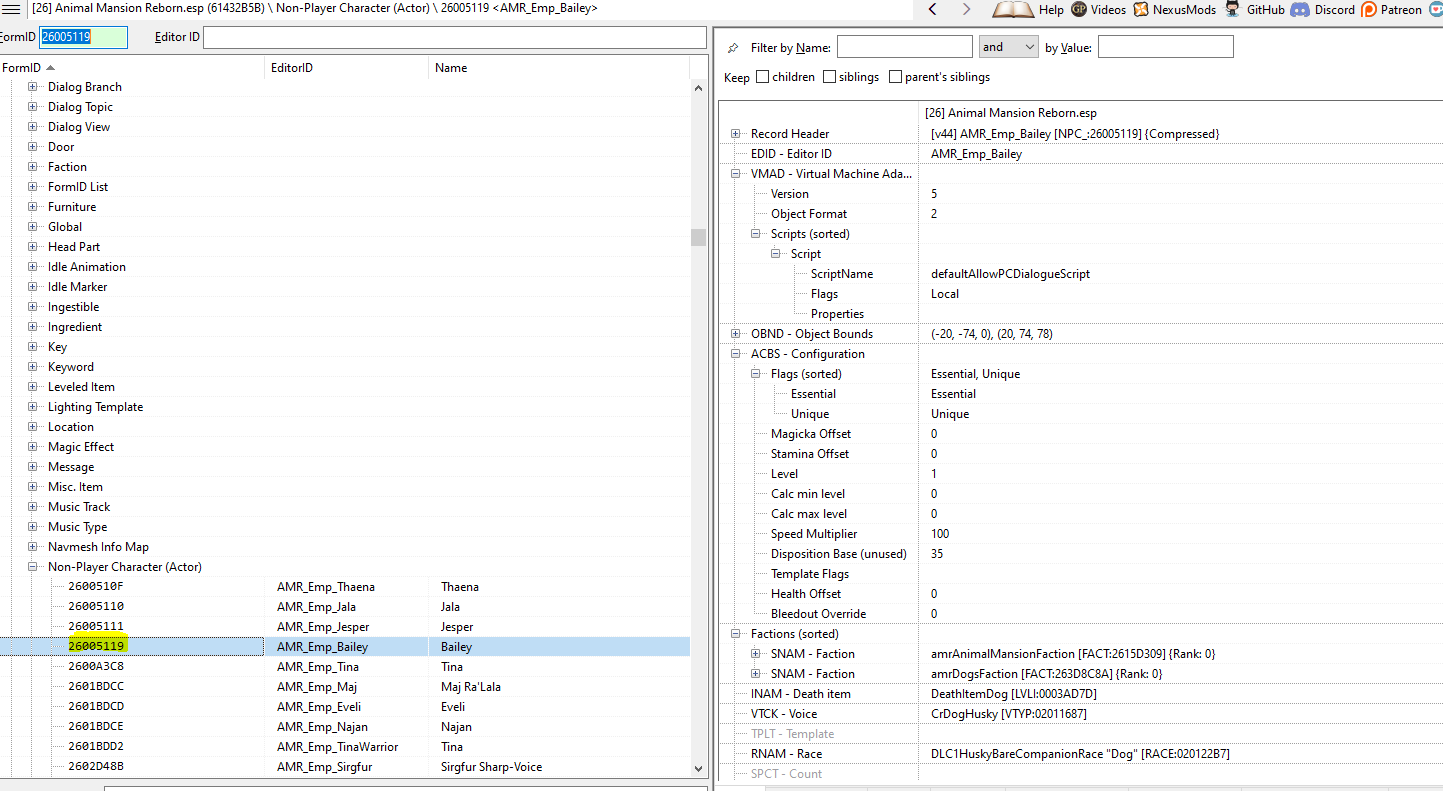Click the tree scrollbar up arrow
Image resolution: width=1443 pixels, height=791 pixels.
tap(698, 87)
